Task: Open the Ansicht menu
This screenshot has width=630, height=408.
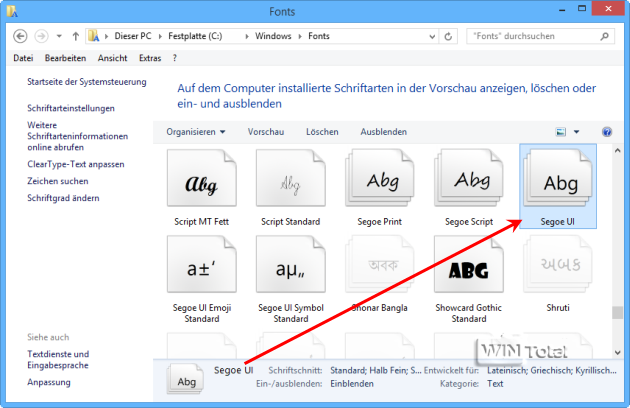Action: coord(112,58)
